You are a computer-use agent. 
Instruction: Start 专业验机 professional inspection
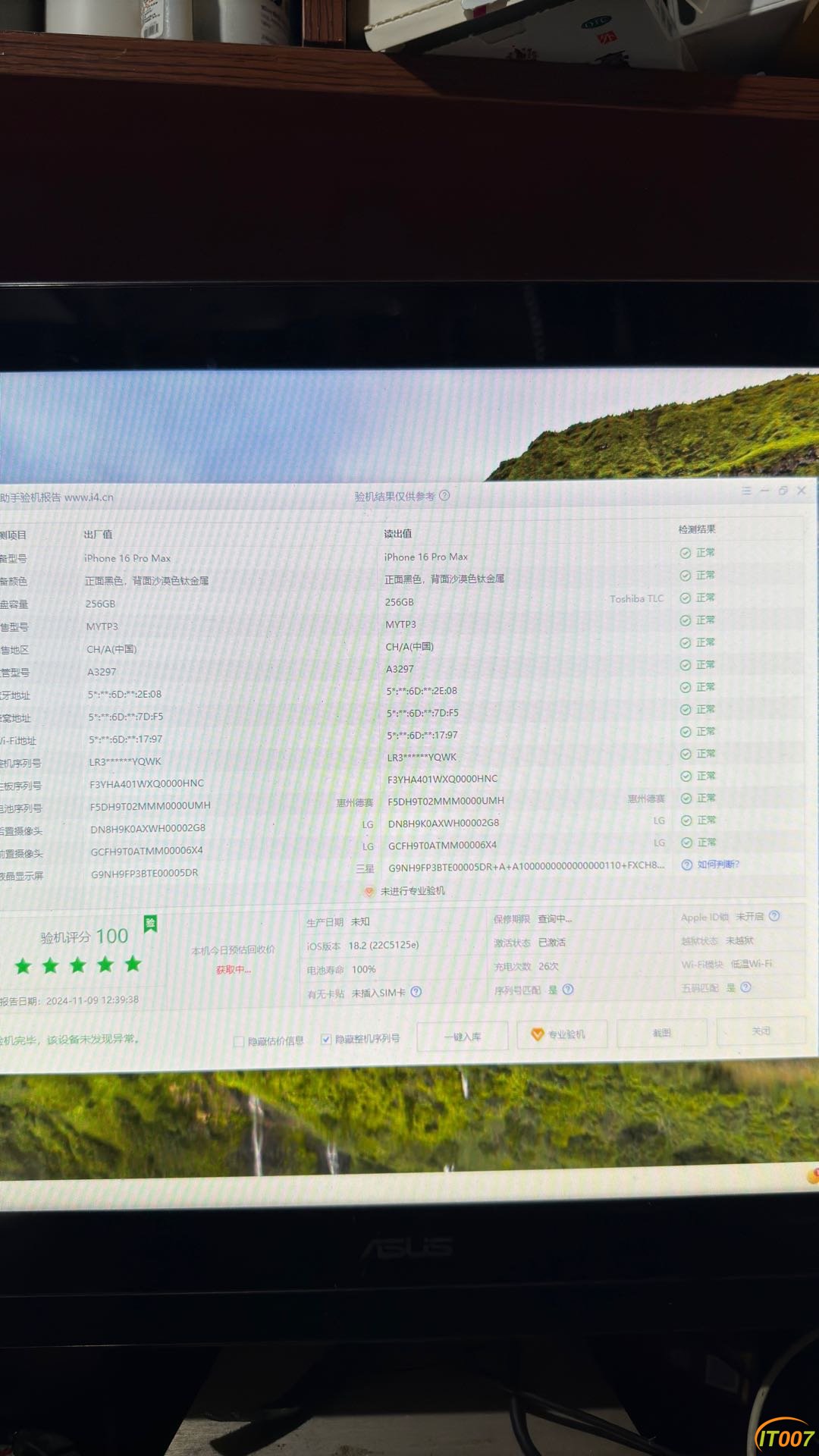point(561,1034)
